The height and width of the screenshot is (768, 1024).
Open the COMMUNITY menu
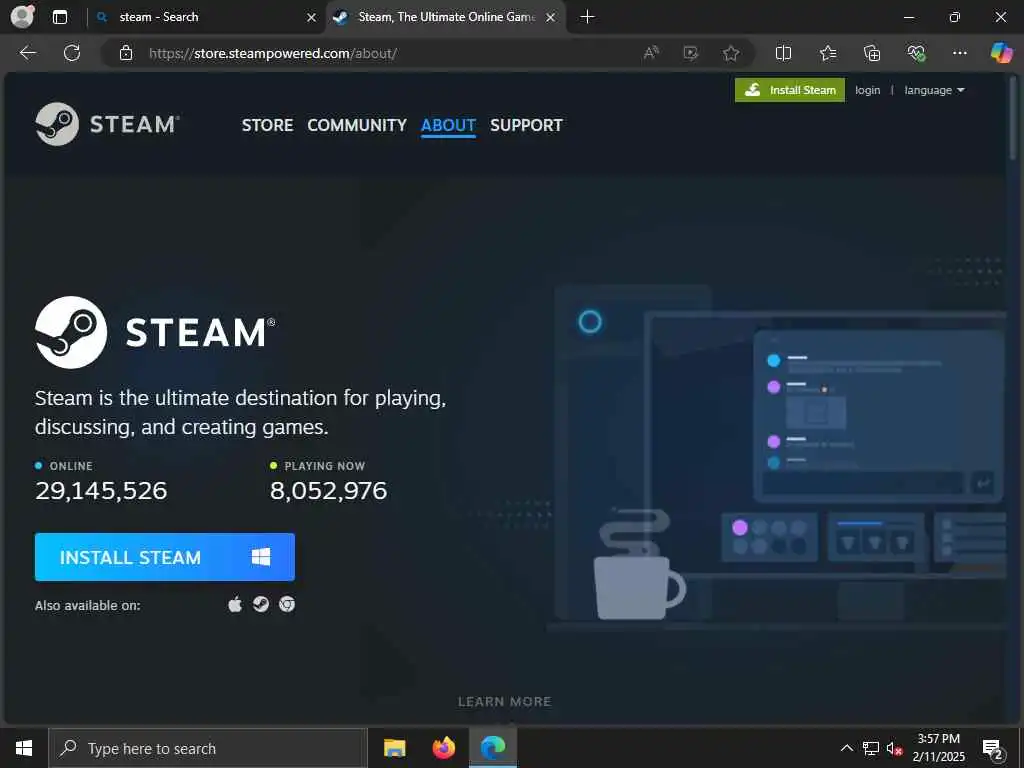tap(357, 125)
